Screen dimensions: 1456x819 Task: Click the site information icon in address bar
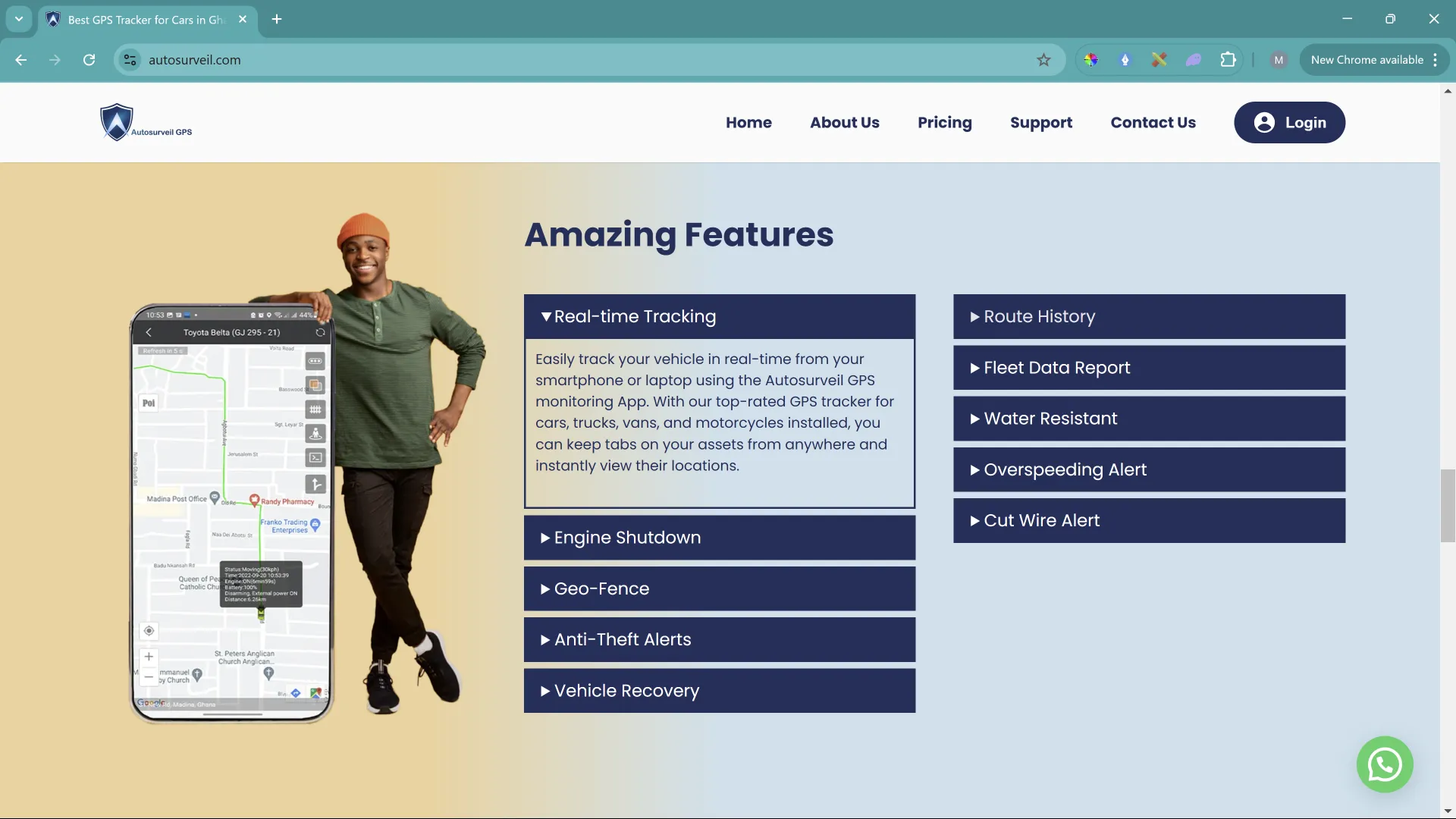pos(130,60)
